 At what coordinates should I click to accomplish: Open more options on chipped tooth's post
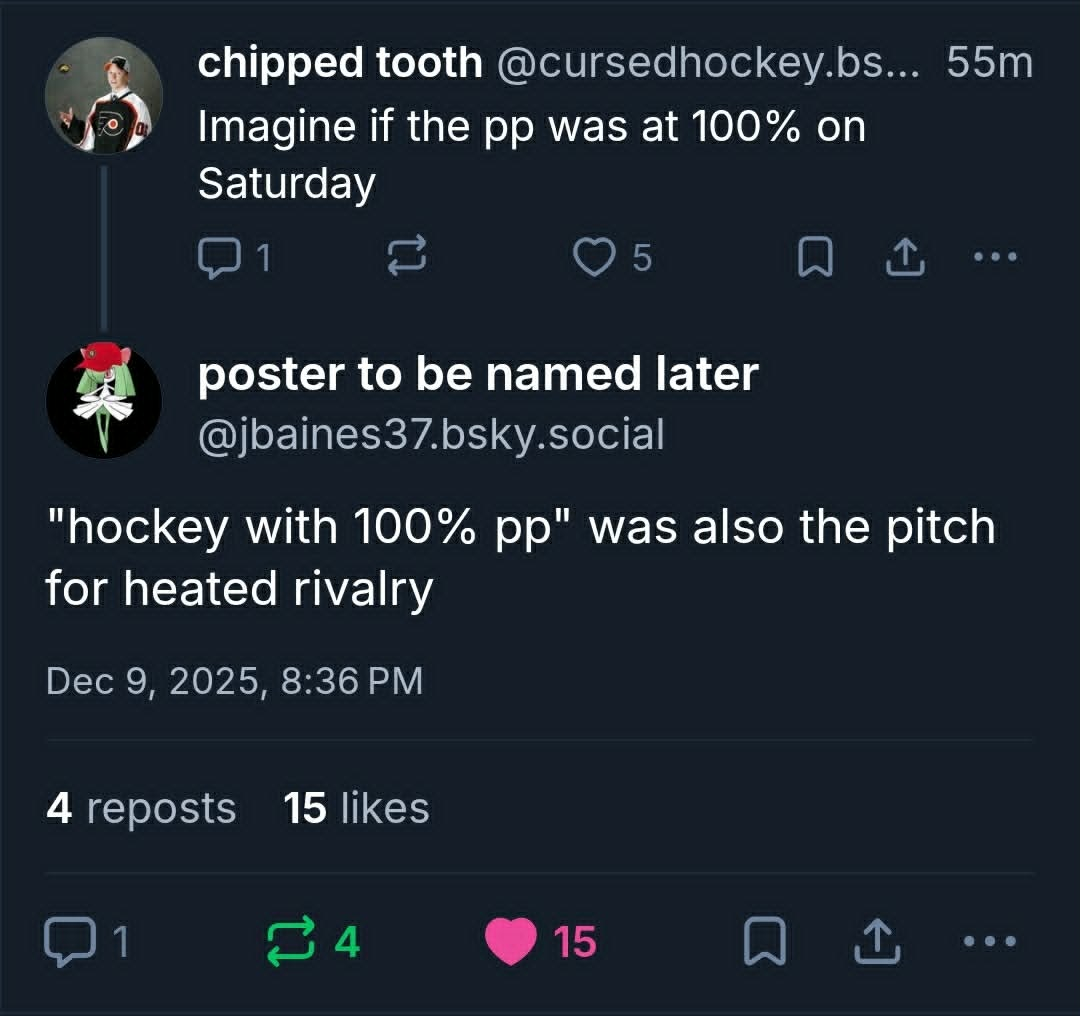pos(996,258)
